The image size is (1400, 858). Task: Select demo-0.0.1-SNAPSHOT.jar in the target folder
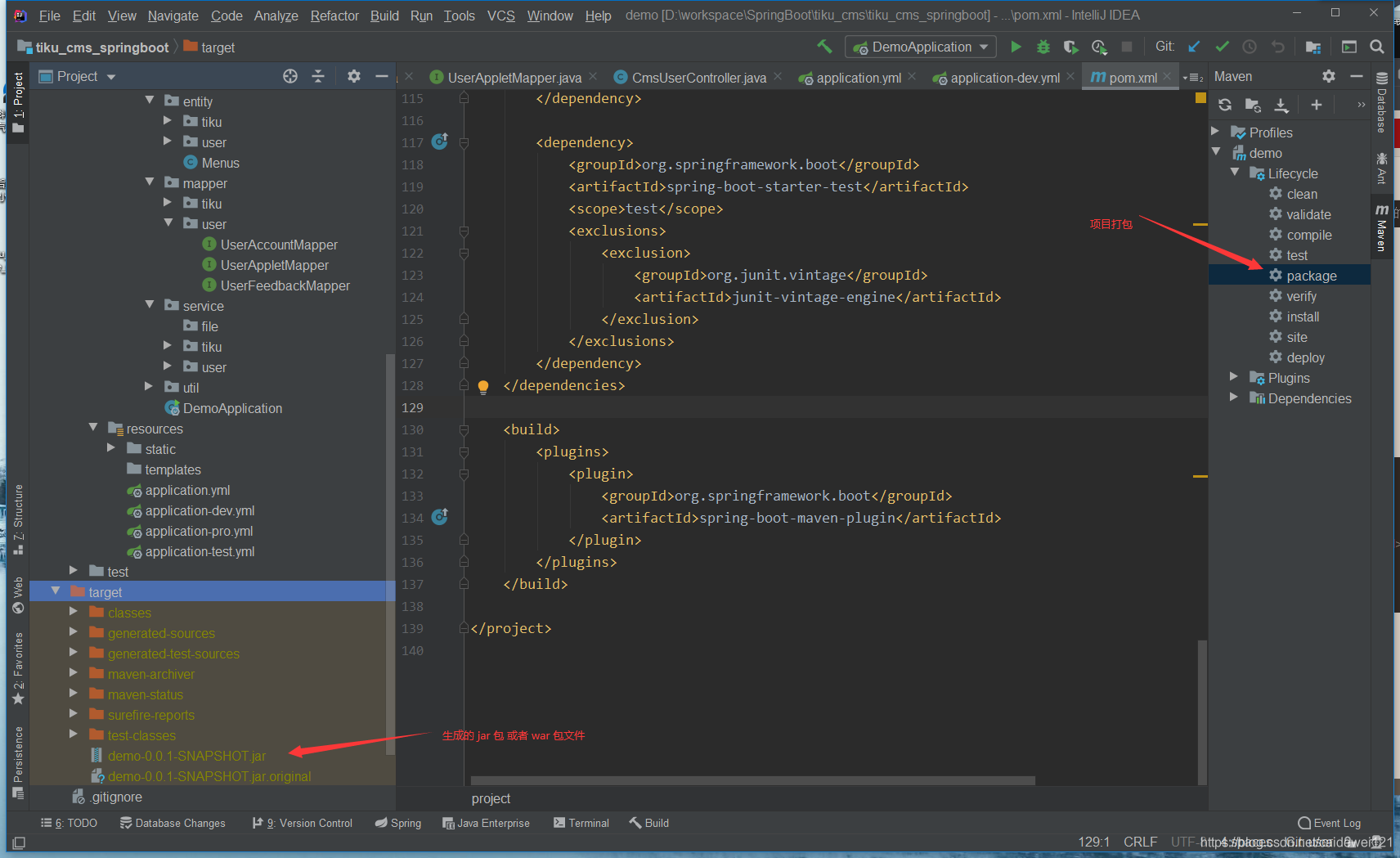pyautogui.click(x=186, y=755)
